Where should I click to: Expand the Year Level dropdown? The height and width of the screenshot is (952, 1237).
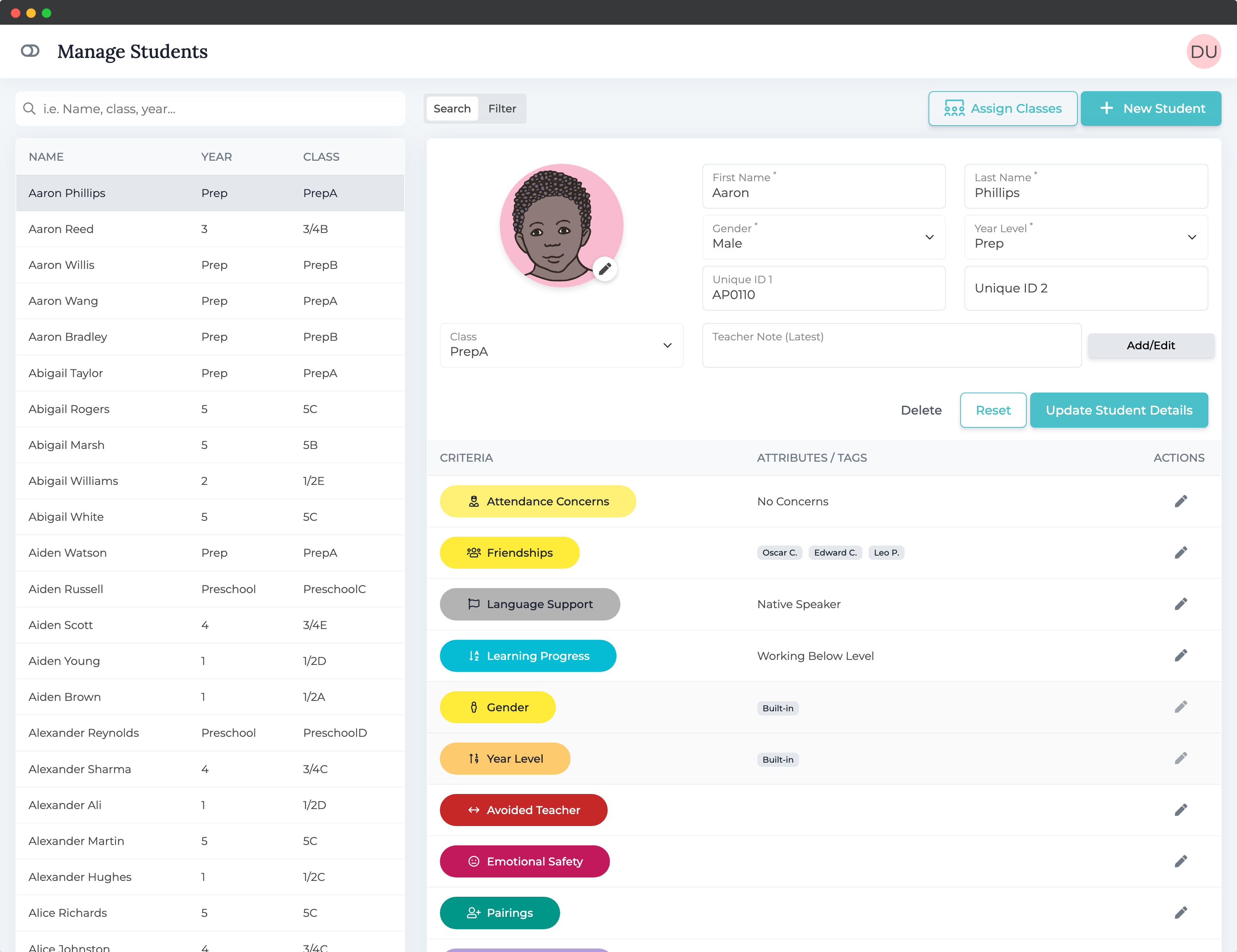tap(1085, 237)
